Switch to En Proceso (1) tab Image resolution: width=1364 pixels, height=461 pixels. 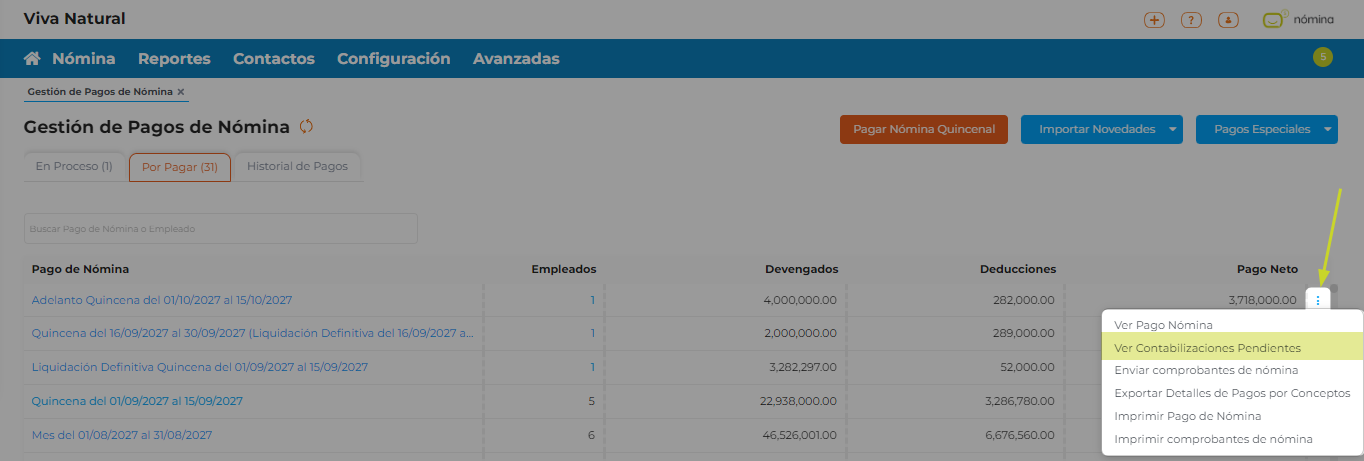pos(74,167)
